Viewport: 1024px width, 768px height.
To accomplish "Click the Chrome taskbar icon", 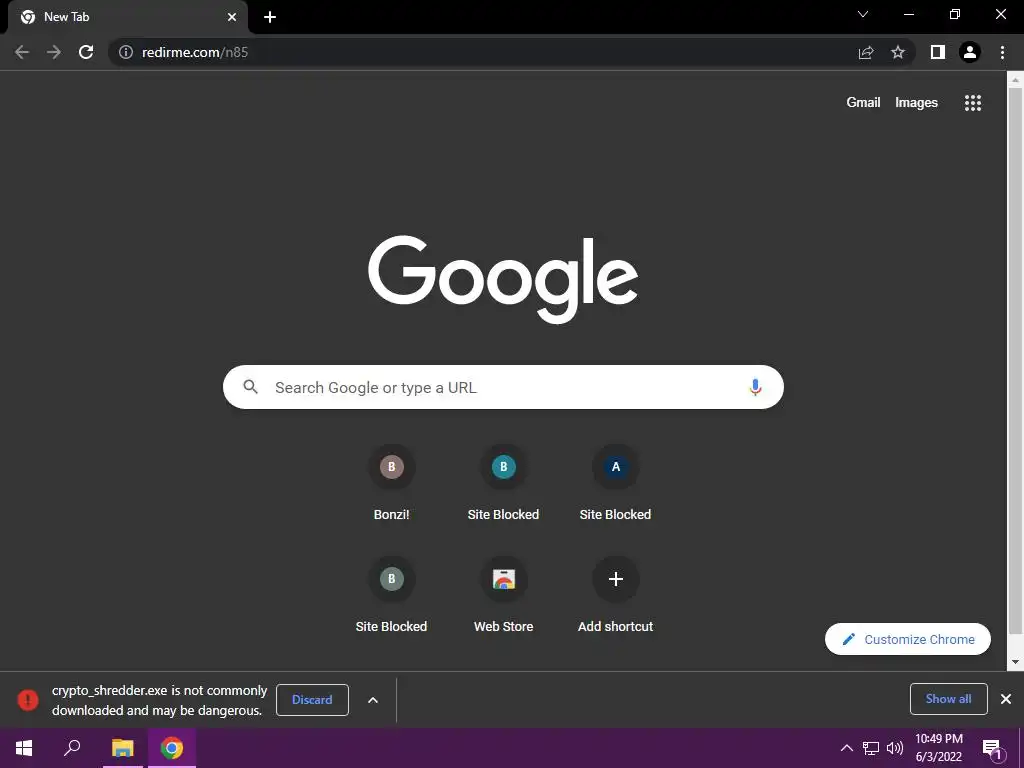I will point(172,748).
